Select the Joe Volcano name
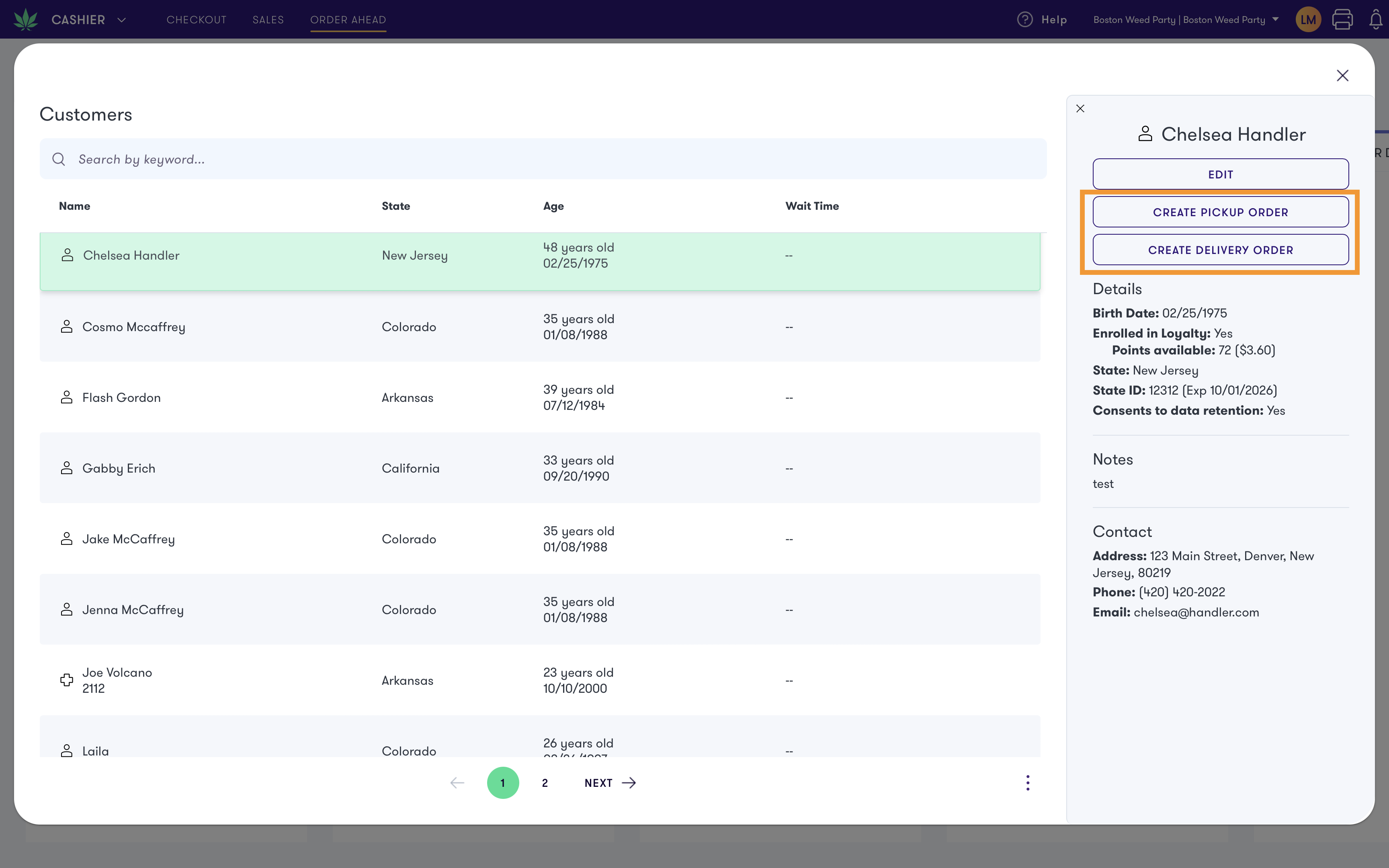This screenshot has height=868, width=1389. [117, 672]
